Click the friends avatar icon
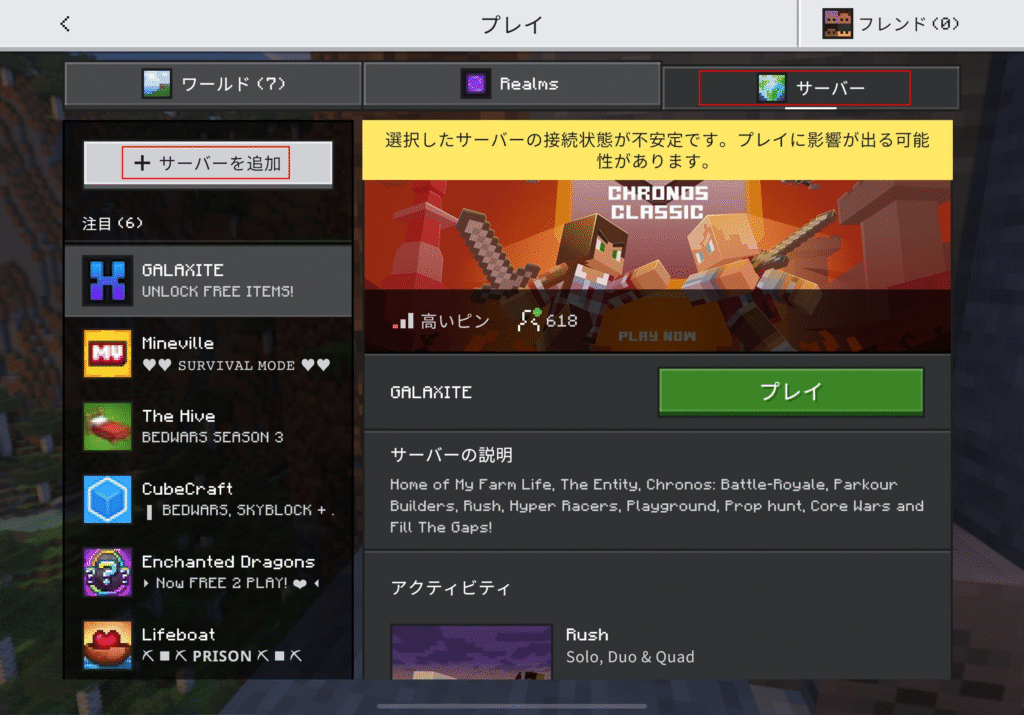The height and width of the screenshot is (715, 1024). click(837, 24)
